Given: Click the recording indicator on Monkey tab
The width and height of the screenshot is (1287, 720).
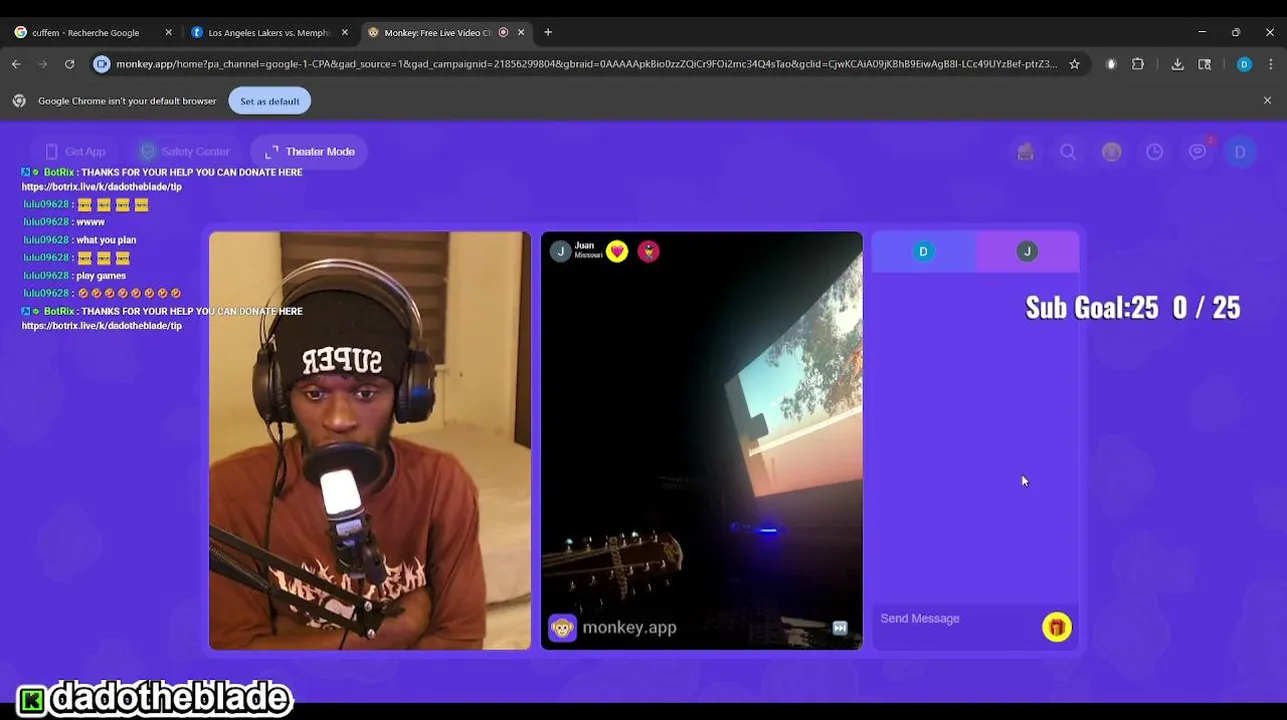Looking at the screenshot, I should pyautogui.click(x=503, y=33).
